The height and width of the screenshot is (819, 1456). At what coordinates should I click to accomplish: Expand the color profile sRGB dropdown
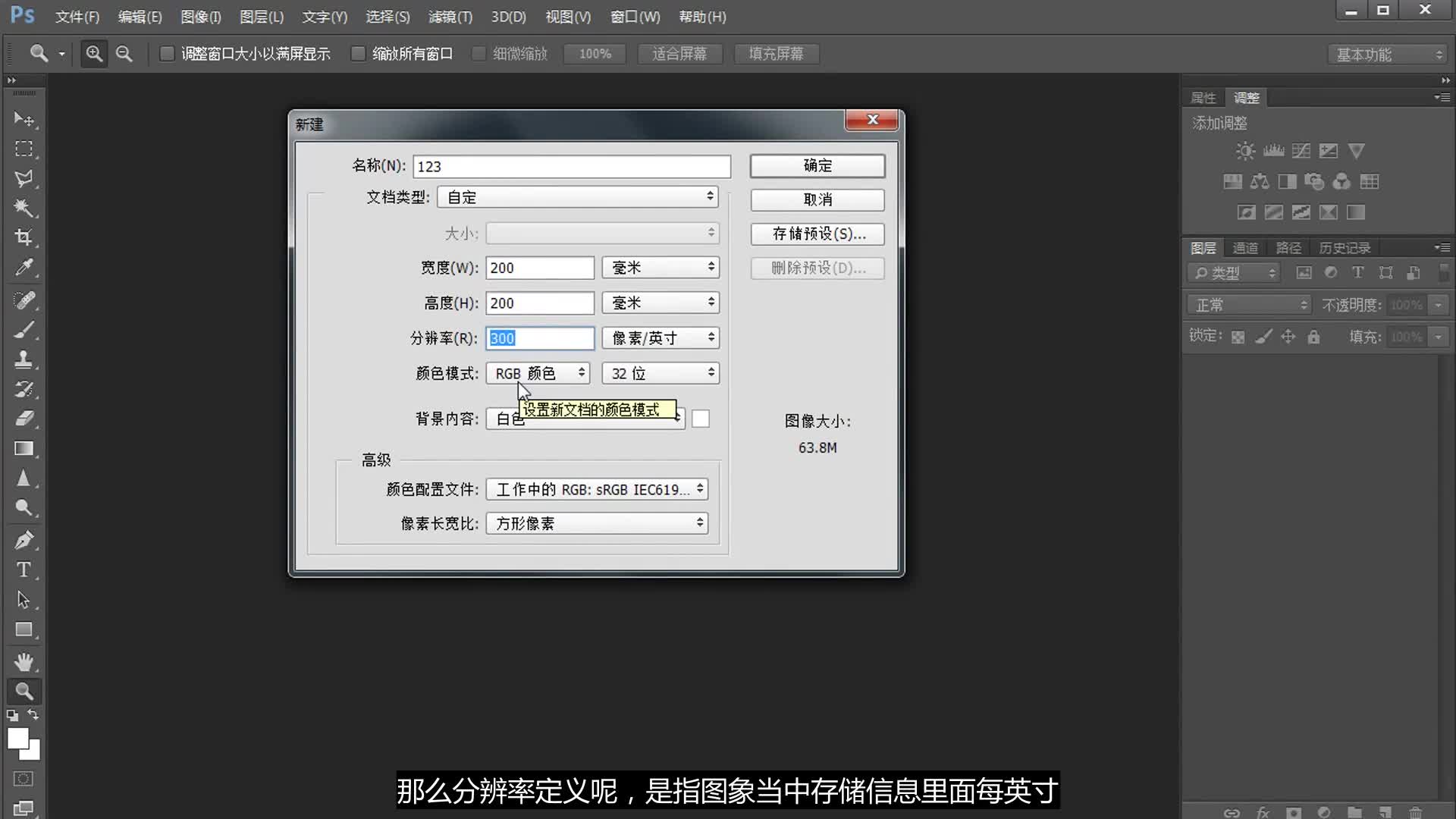click(x=597, y=489)
